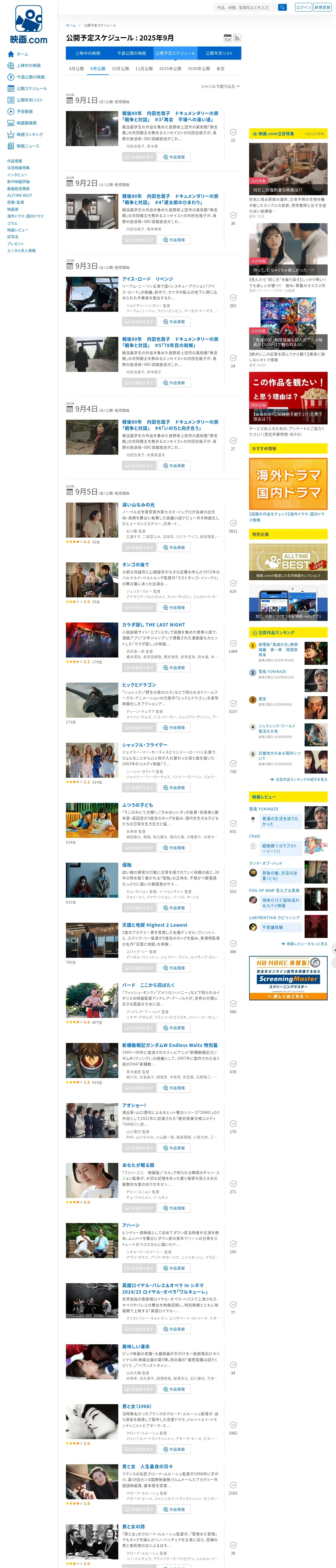This screenshot has width=336, height=1568.
Task: Select the 10月公開 month tab
Action: click(120, 69)
